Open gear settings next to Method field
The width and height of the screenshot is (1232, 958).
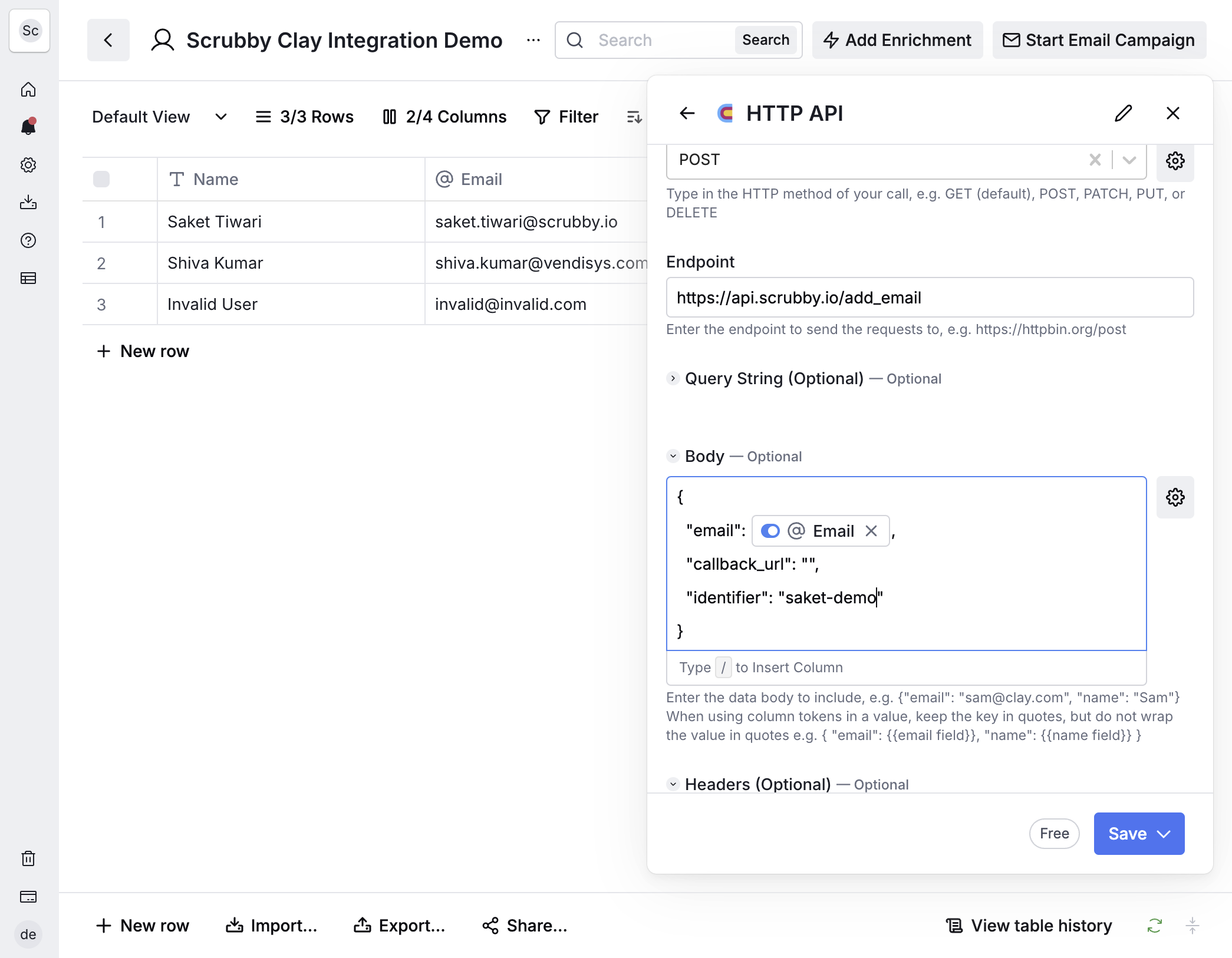pyautogui.click(x=1175, y=161)
